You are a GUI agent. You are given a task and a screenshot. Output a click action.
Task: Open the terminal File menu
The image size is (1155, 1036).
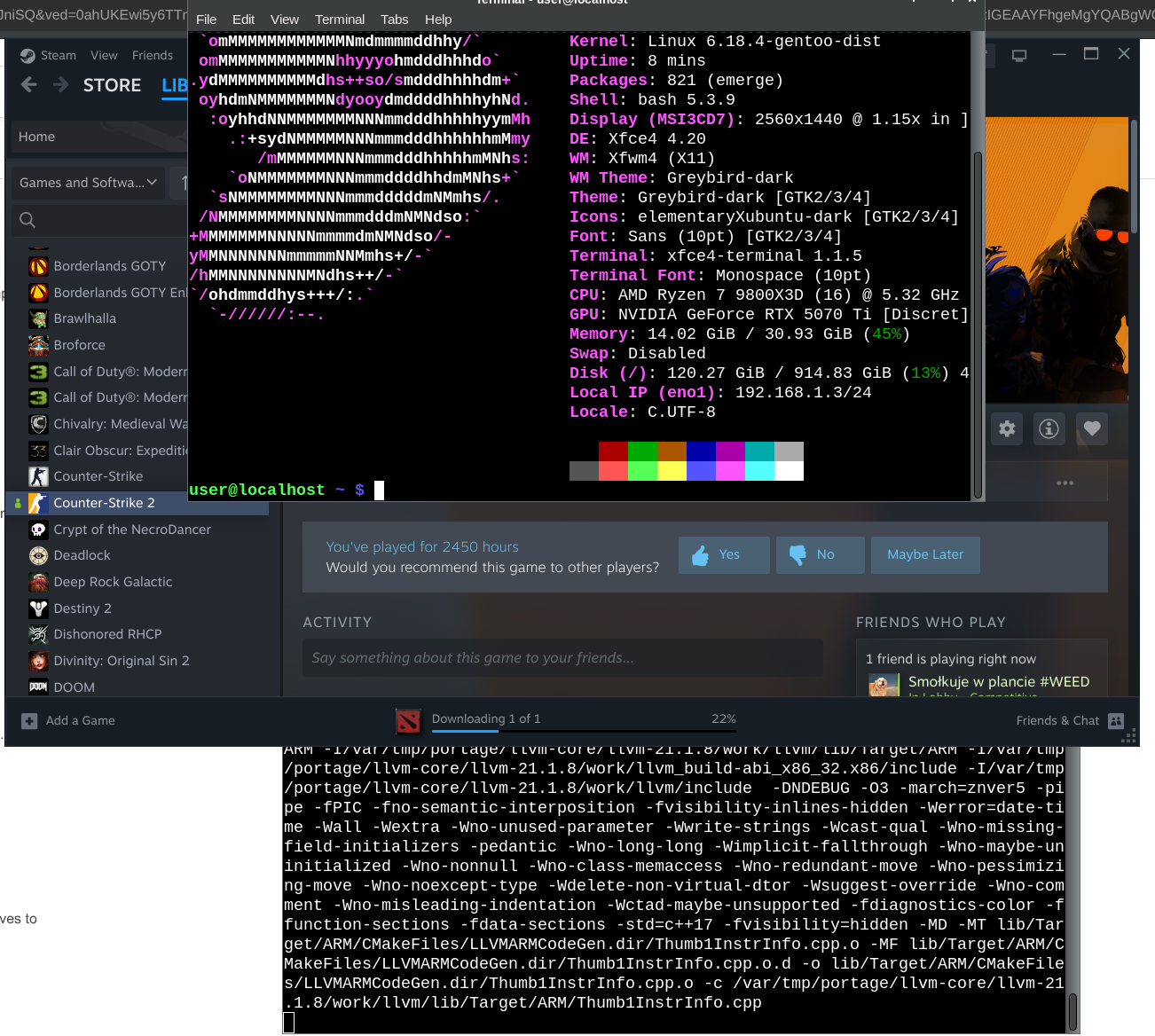click(x=207, y=20)
